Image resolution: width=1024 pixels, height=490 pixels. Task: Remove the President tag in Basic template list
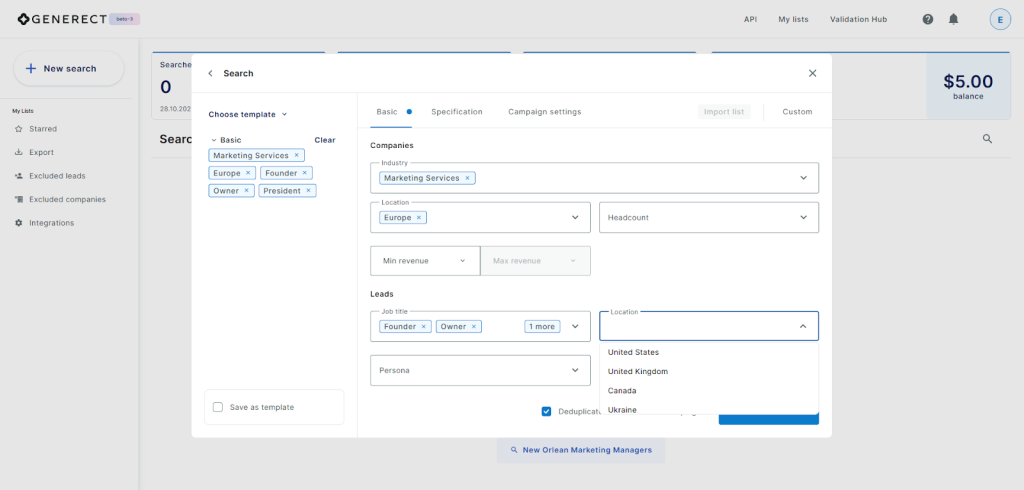[308, 190]
